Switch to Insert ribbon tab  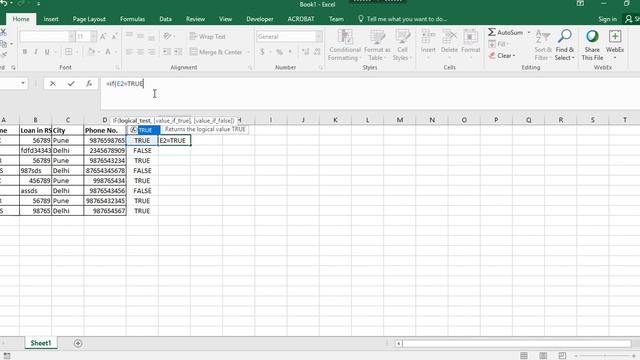pyautogui.click(x=51, y=19)
